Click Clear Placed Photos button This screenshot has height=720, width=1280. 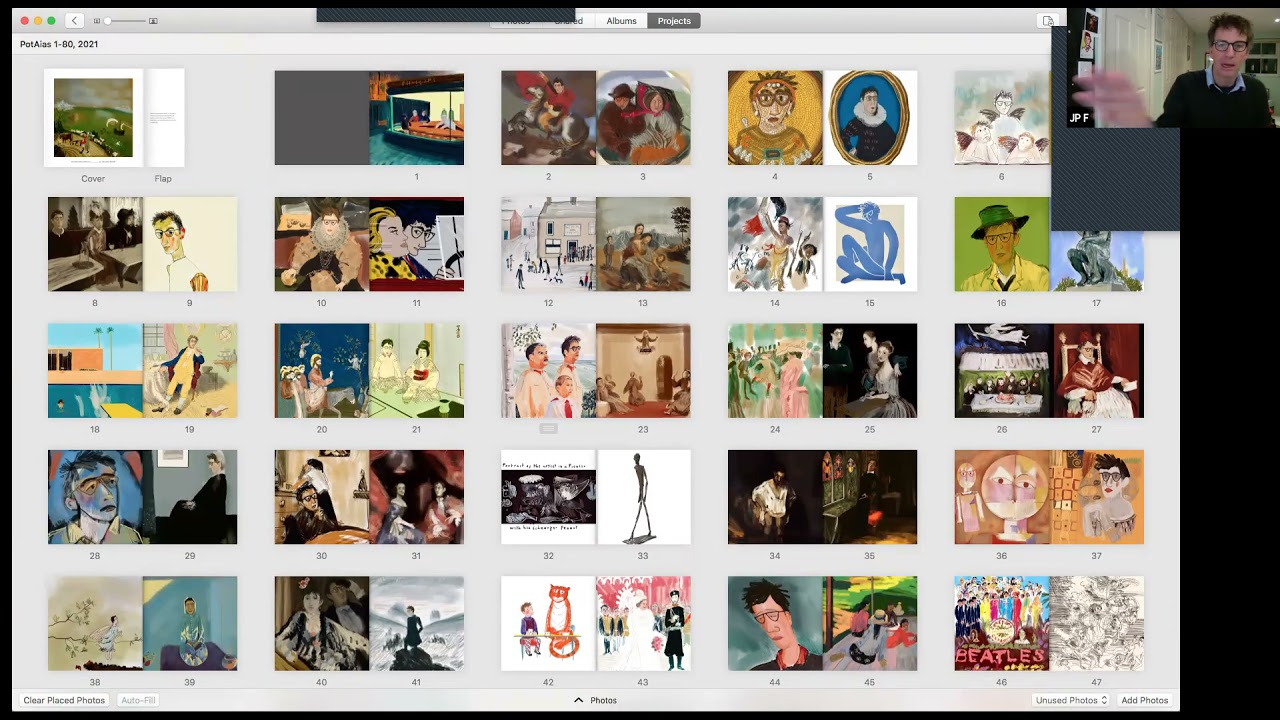pos(64,700)
